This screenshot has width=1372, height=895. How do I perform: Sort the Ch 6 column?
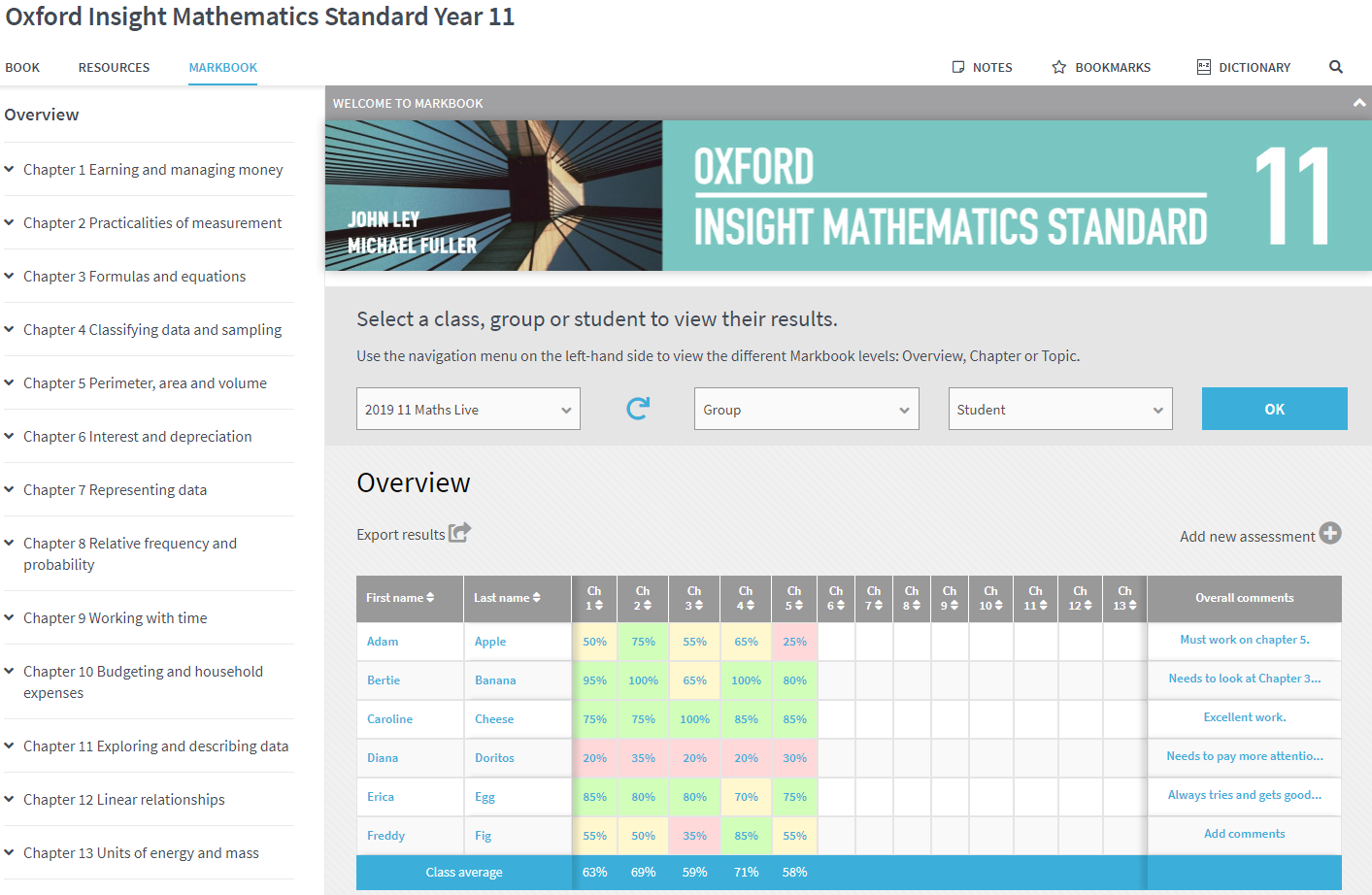click(x=841, y=605)
